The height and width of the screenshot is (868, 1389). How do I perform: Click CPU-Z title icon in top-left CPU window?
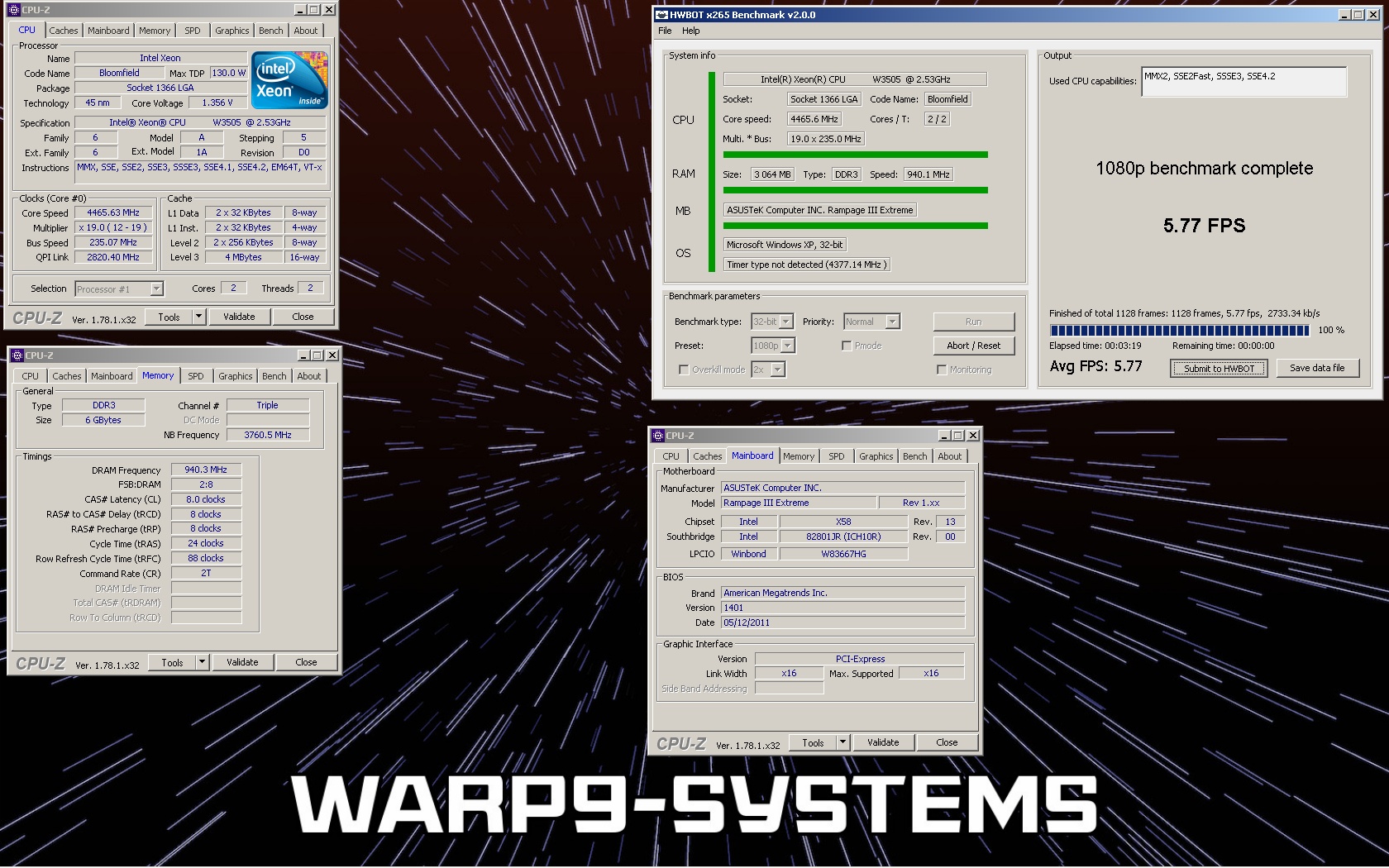tap(13, 10)
